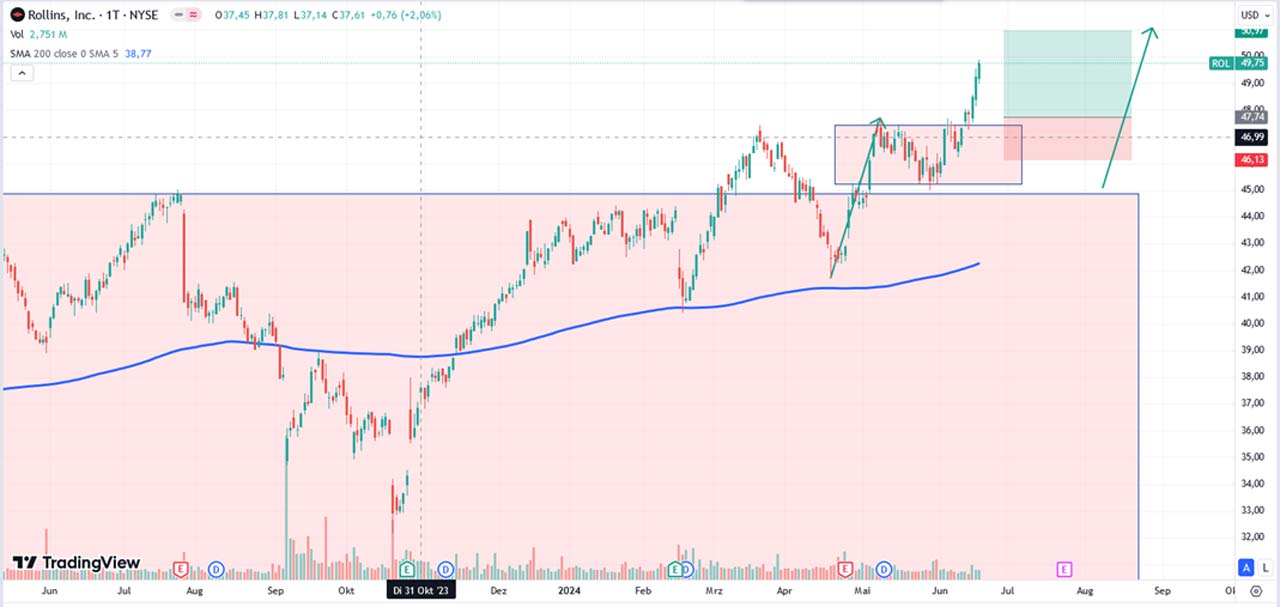Select the long position's green profit zone

(x=1067, y=73)
